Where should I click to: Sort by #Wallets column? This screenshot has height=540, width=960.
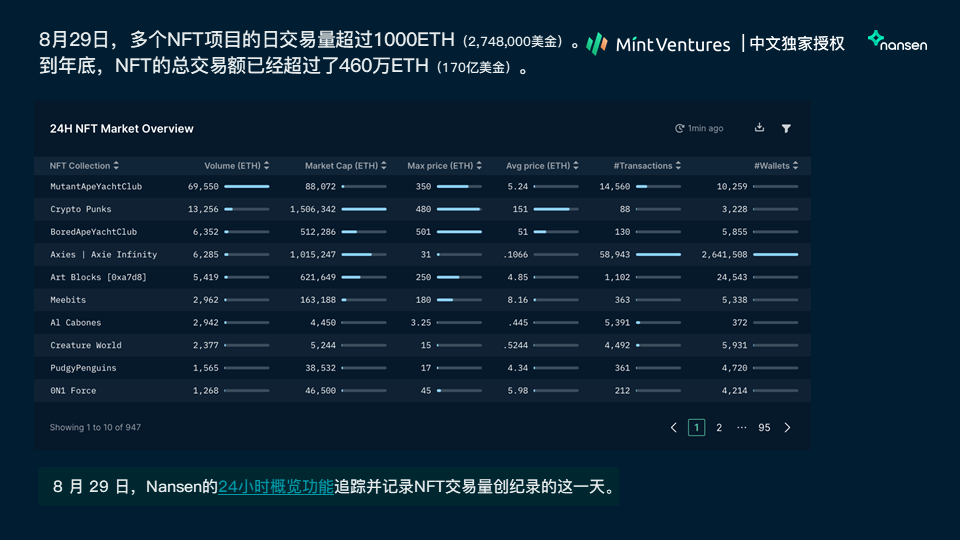click(x=776, y=166)
